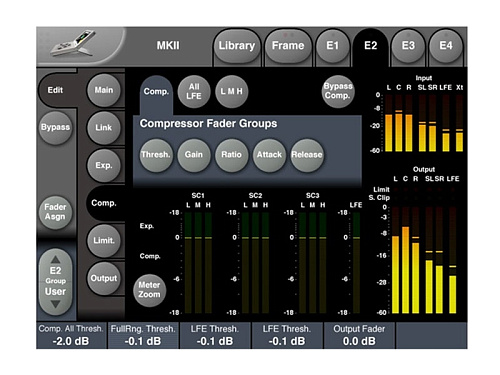The width and height of the screenshot is (500, 375).
Task: Select the L M H sub-tab
Action: pyautogui.click(x=232, y=91)
